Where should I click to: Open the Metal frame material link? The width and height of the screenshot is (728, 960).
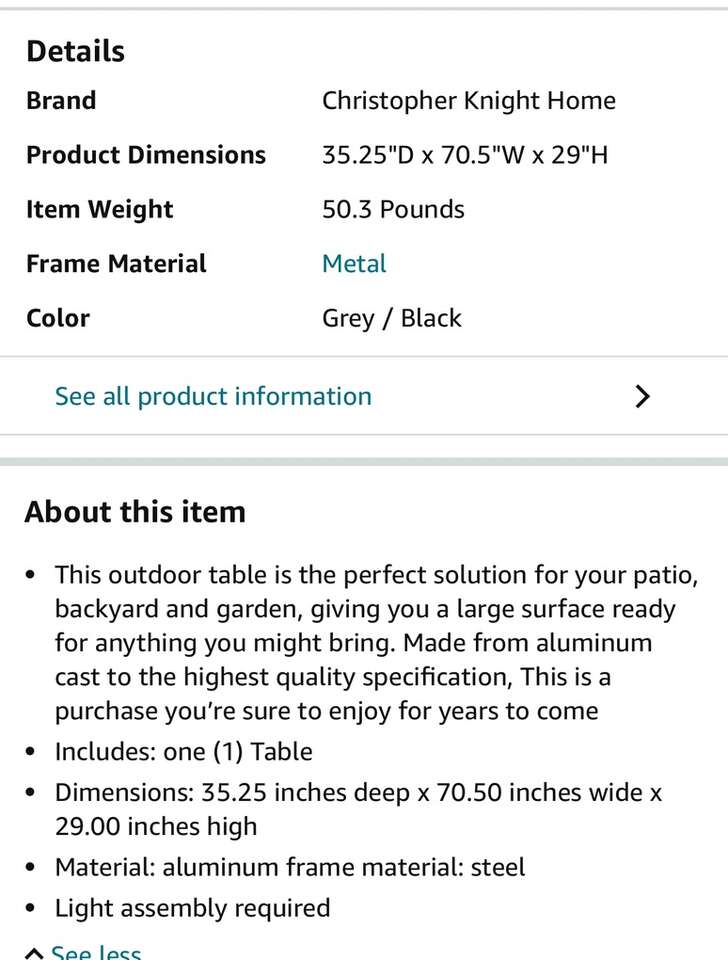point(354,264)
